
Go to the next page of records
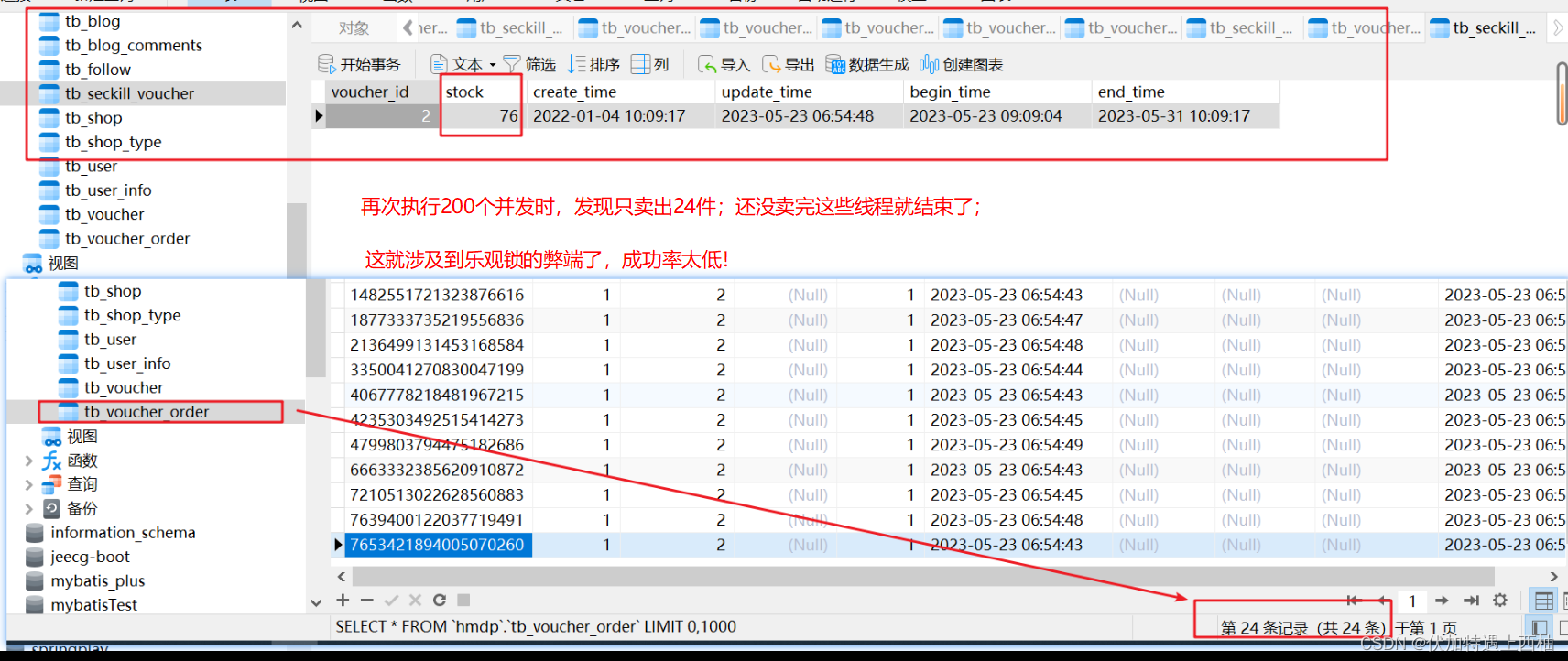click(1442, 601)
